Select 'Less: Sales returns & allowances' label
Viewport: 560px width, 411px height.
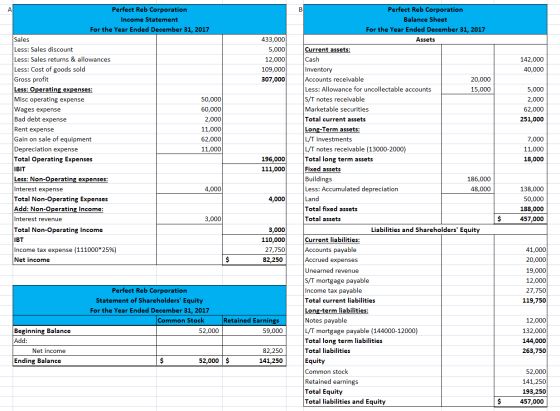[62, 60]
